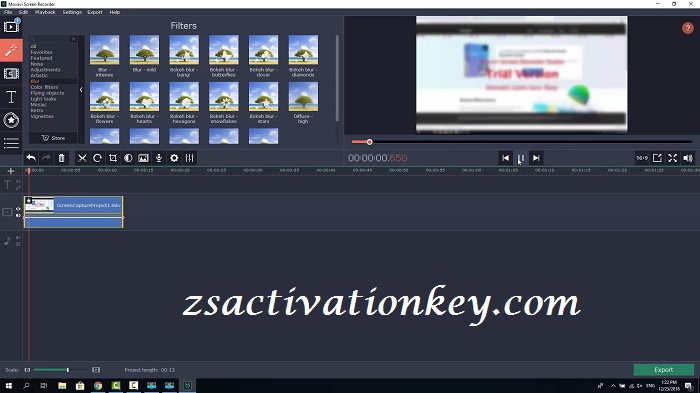Click the Record audio microphone icon
The image size is (700, 393).
pyautogui.click(x=158, y=158)
